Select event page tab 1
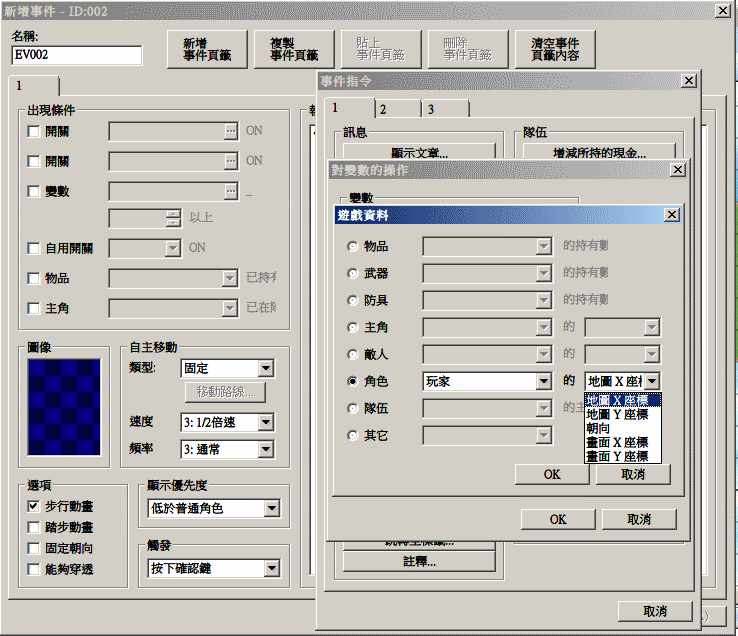This screenshot has height=636, width=738. 34,86
